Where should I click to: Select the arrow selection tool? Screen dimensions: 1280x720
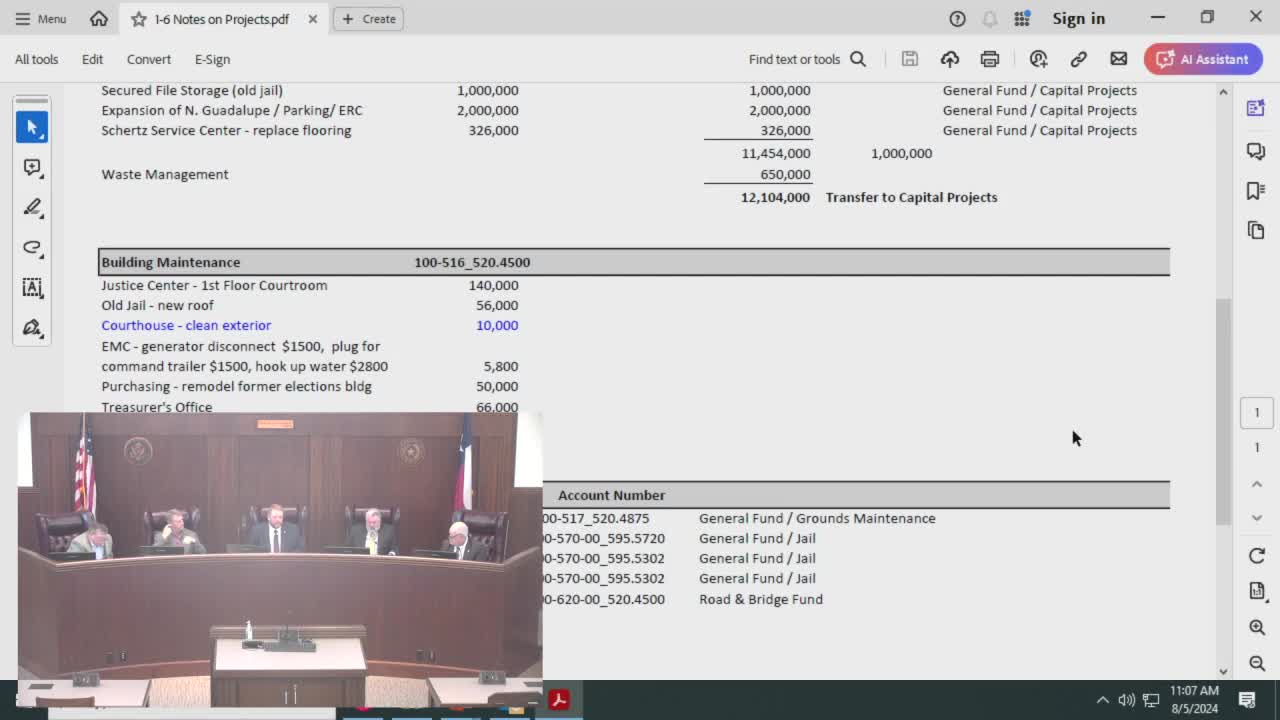tap(32, 127)
